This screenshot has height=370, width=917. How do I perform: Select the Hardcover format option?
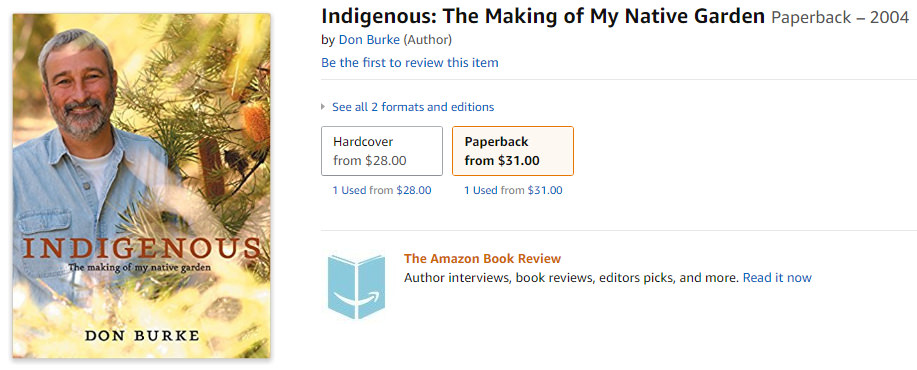[x=382, y=151]
